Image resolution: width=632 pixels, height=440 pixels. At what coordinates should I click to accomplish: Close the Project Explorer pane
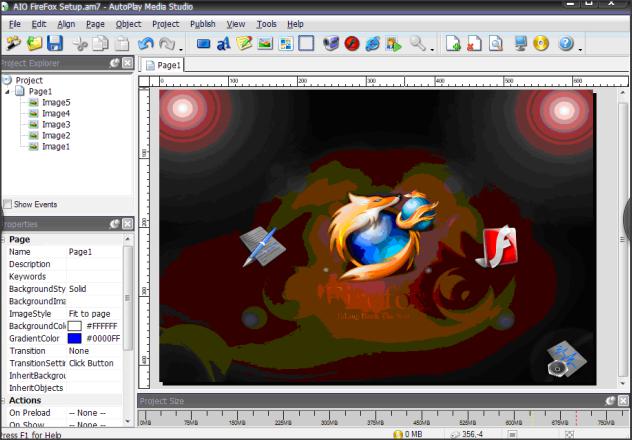(x=127, y=63)
